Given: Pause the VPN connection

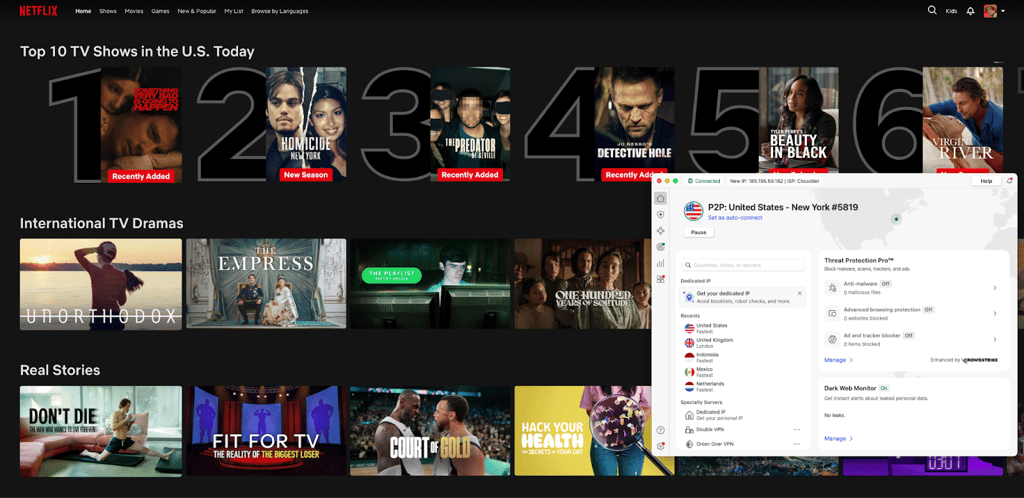Looking at the screenshot, I should tap(699, 232).
